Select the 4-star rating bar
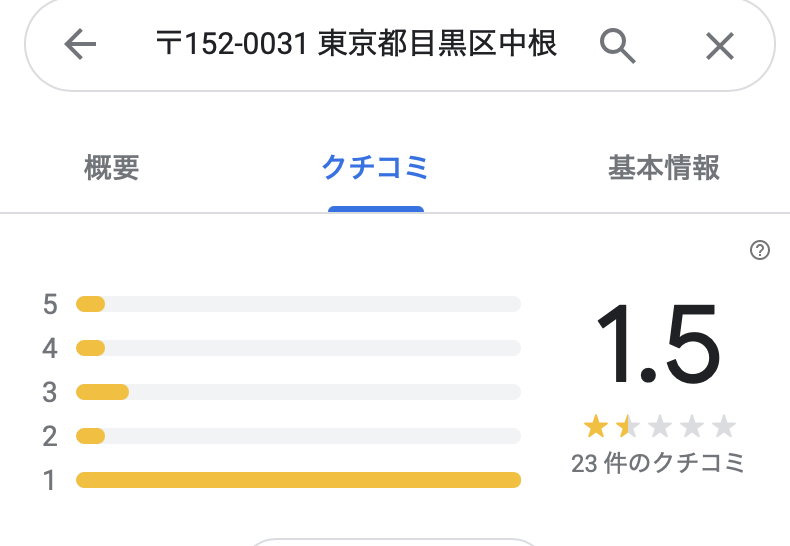Screen dimensions: 790x546 [298, 348]
